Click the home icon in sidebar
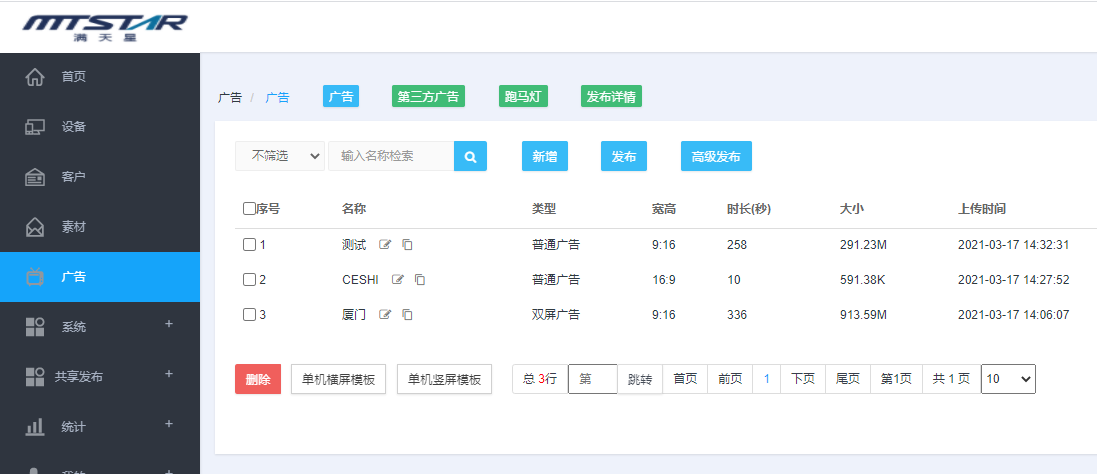This screenshot has width=1097, height=474. point(35,77)
